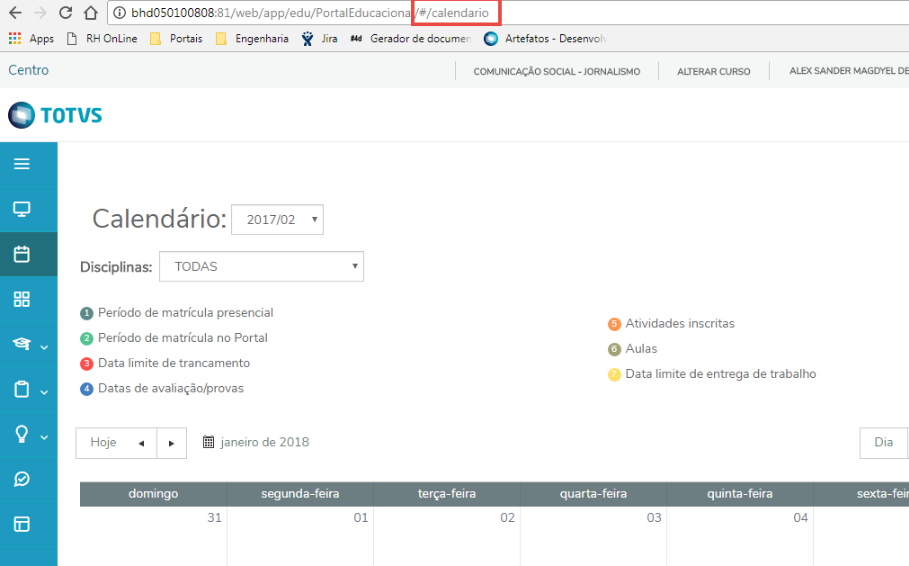Viewport: 909px width, 566px height.
Task: Open the monitor icon in sidebar
Action: (22, 209)
